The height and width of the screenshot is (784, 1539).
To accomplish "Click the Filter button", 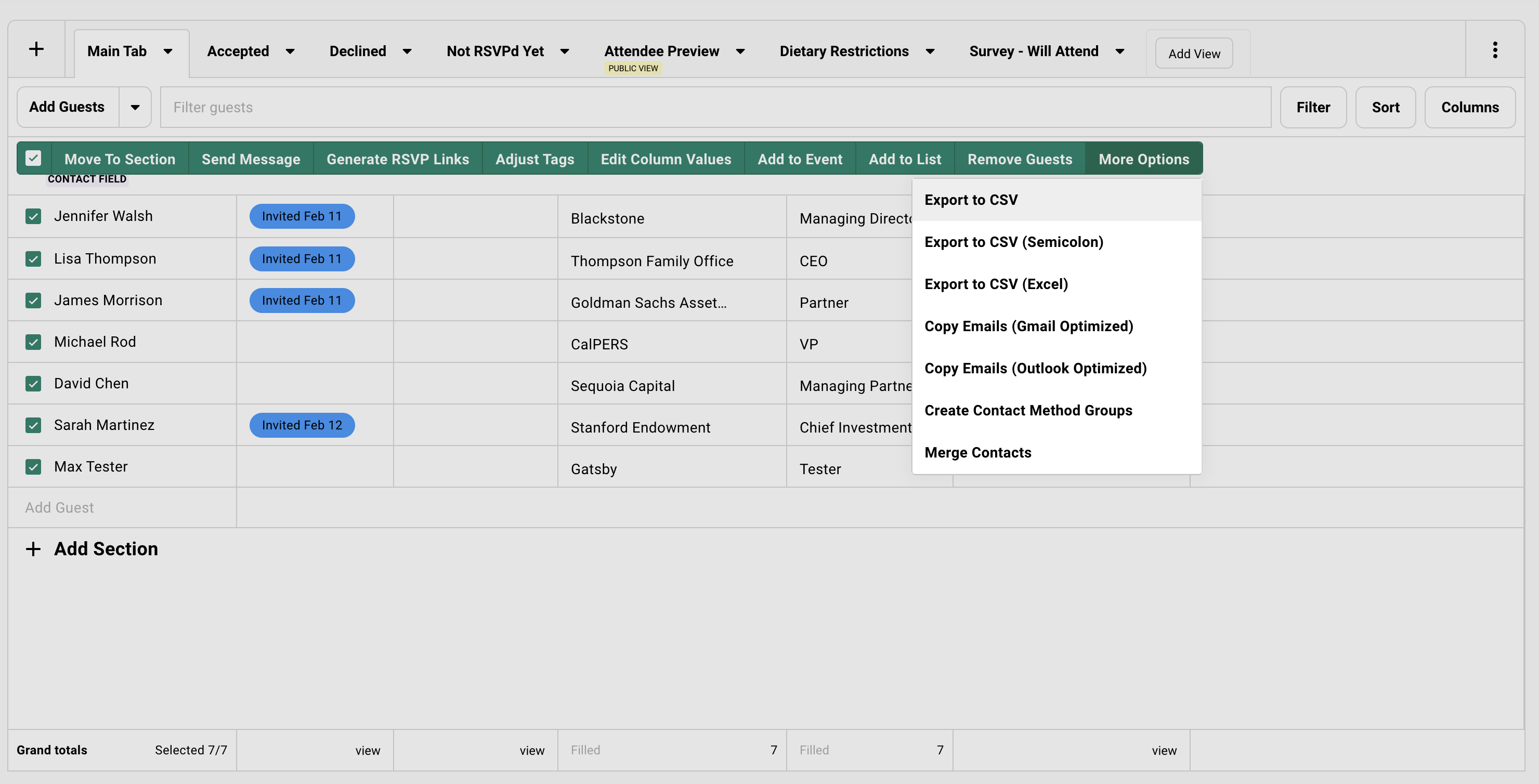I will pyautogui.click(x=1313, y=107).
